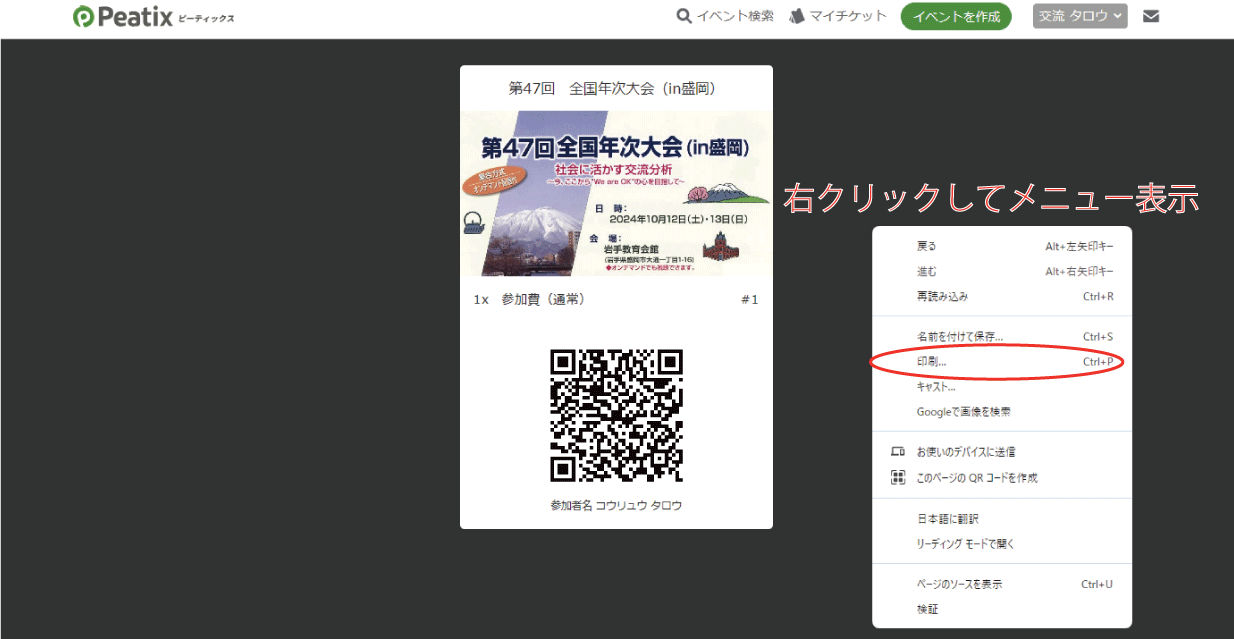Click the Peatix logo
This screenshot has width=1234, height=639.
click(x=154, y=17)
